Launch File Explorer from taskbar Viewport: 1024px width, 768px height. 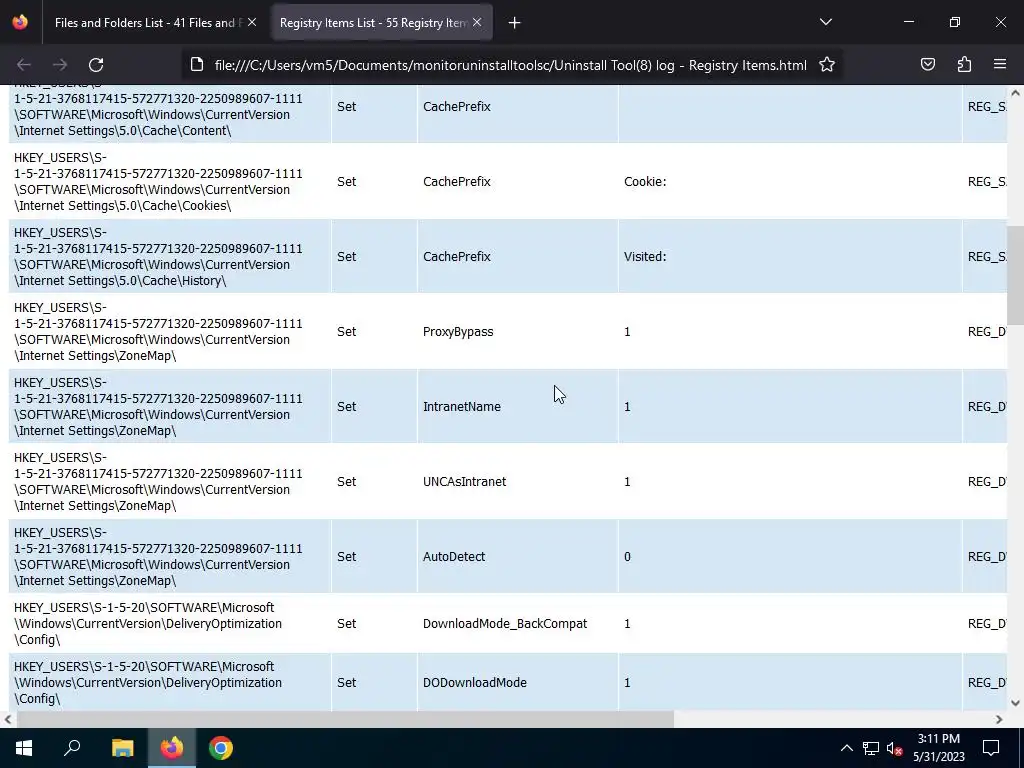tap(123, 748)
